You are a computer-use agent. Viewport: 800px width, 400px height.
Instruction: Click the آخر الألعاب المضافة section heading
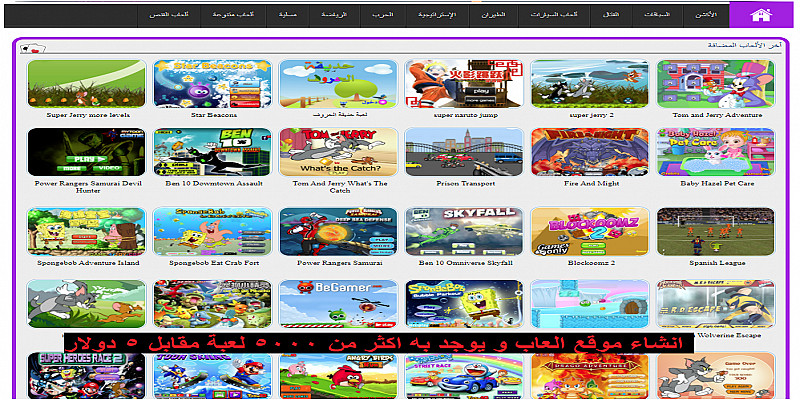744,45
